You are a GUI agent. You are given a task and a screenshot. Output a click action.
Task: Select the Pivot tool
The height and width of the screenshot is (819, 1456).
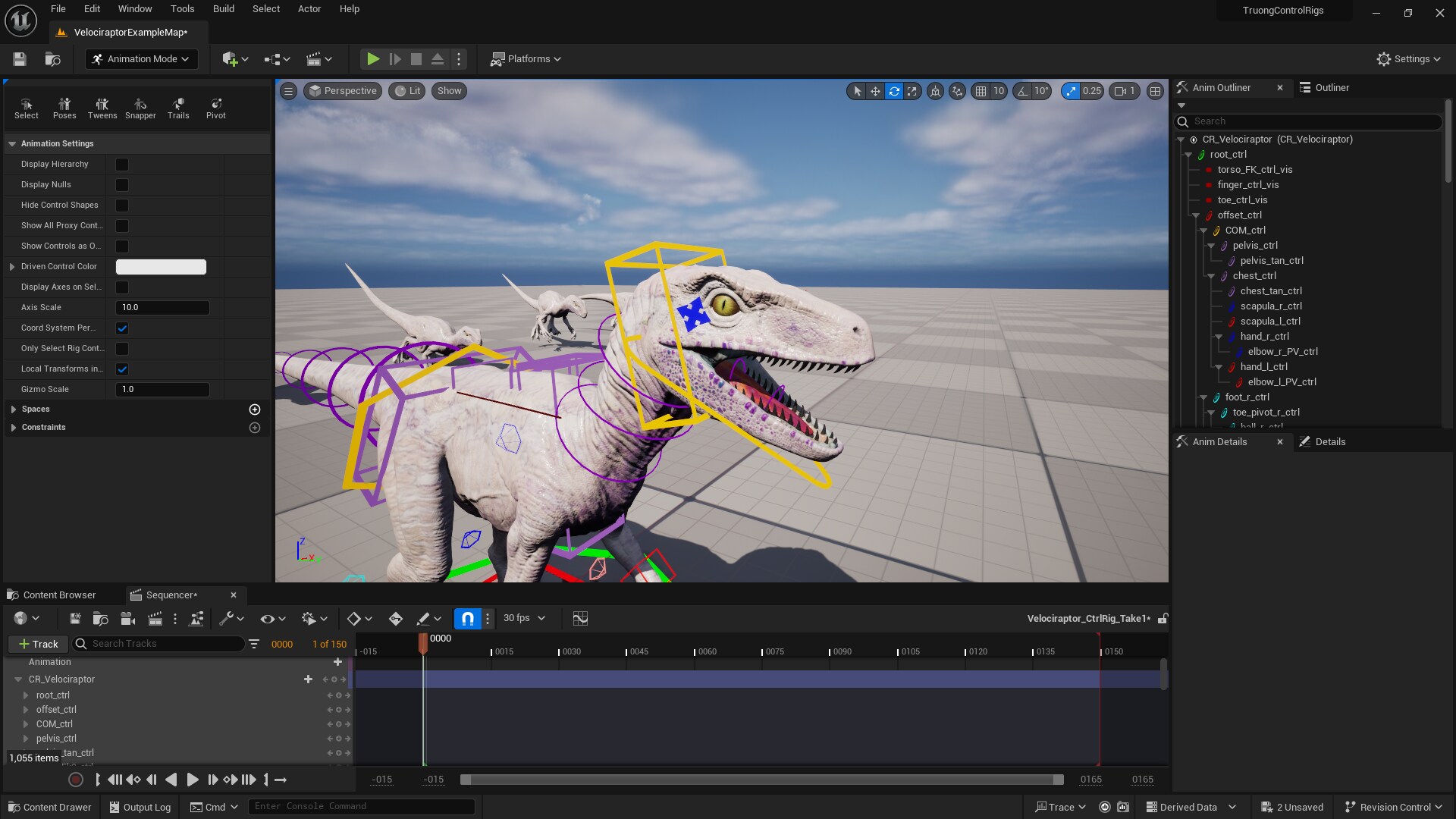point(216,108)
